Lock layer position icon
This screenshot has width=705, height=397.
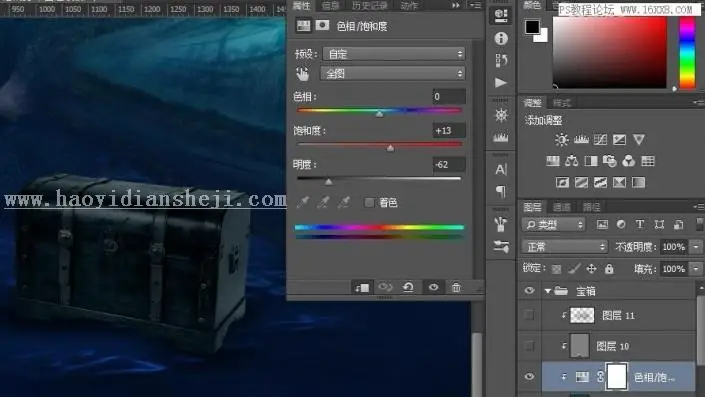point(591,269)
